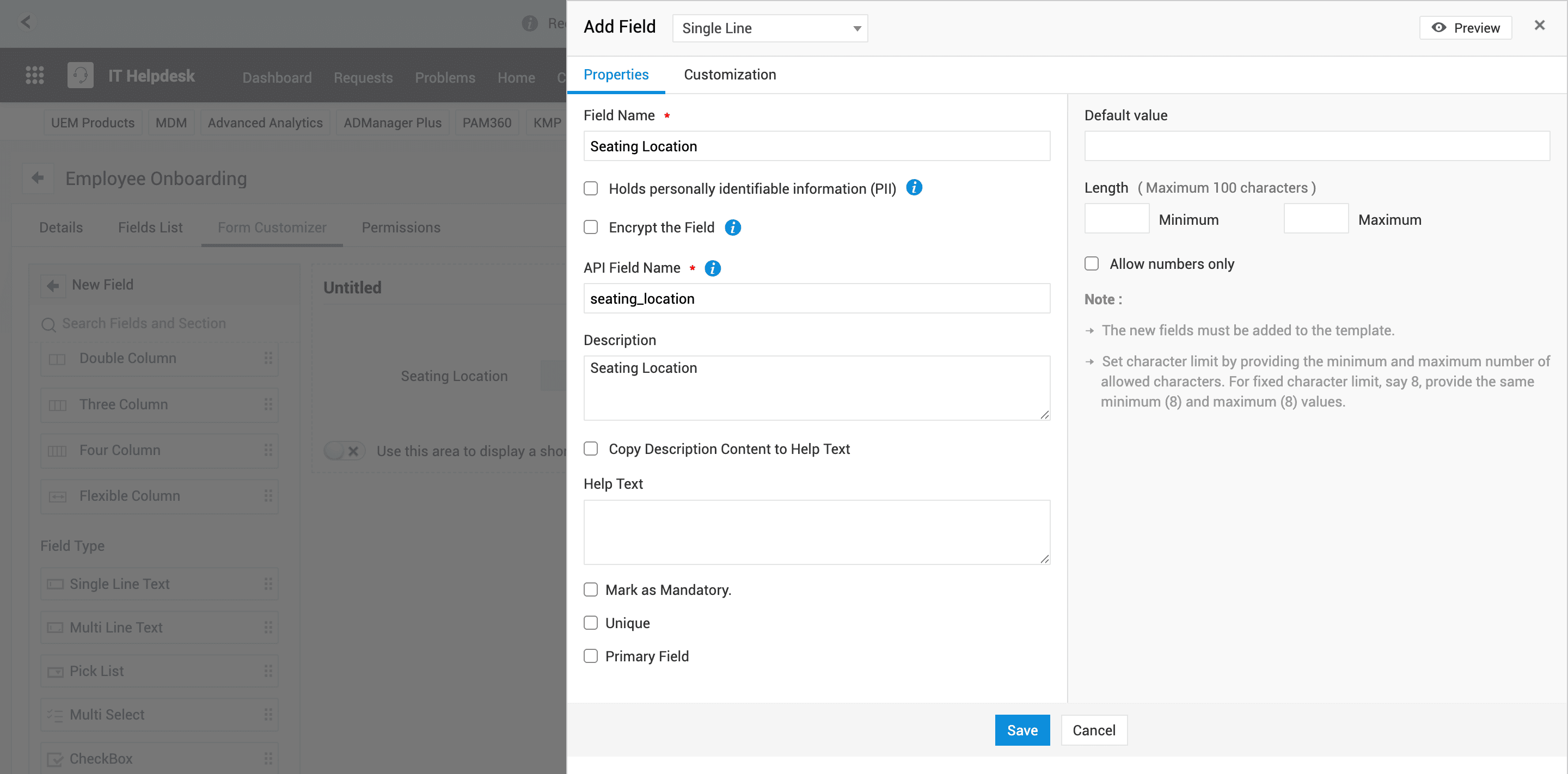
Task: Click the Encrypt the Field info icon
Action: (x=732, y=227)
